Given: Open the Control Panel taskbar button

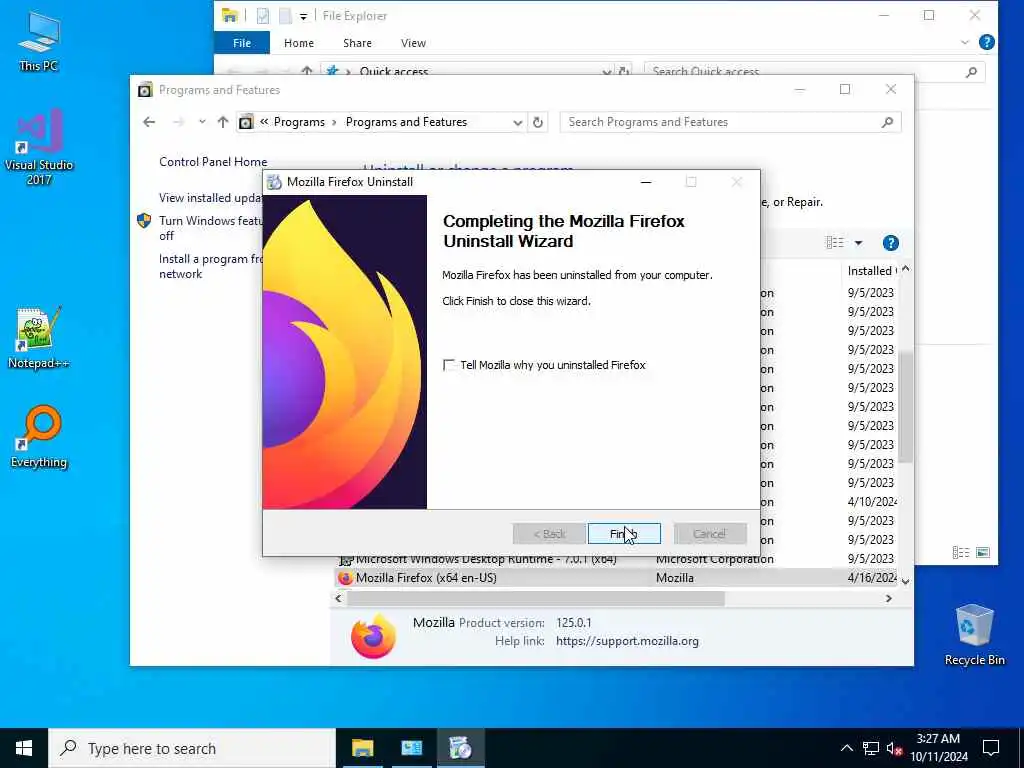Looking at the screenshot, I should point(411,748).
